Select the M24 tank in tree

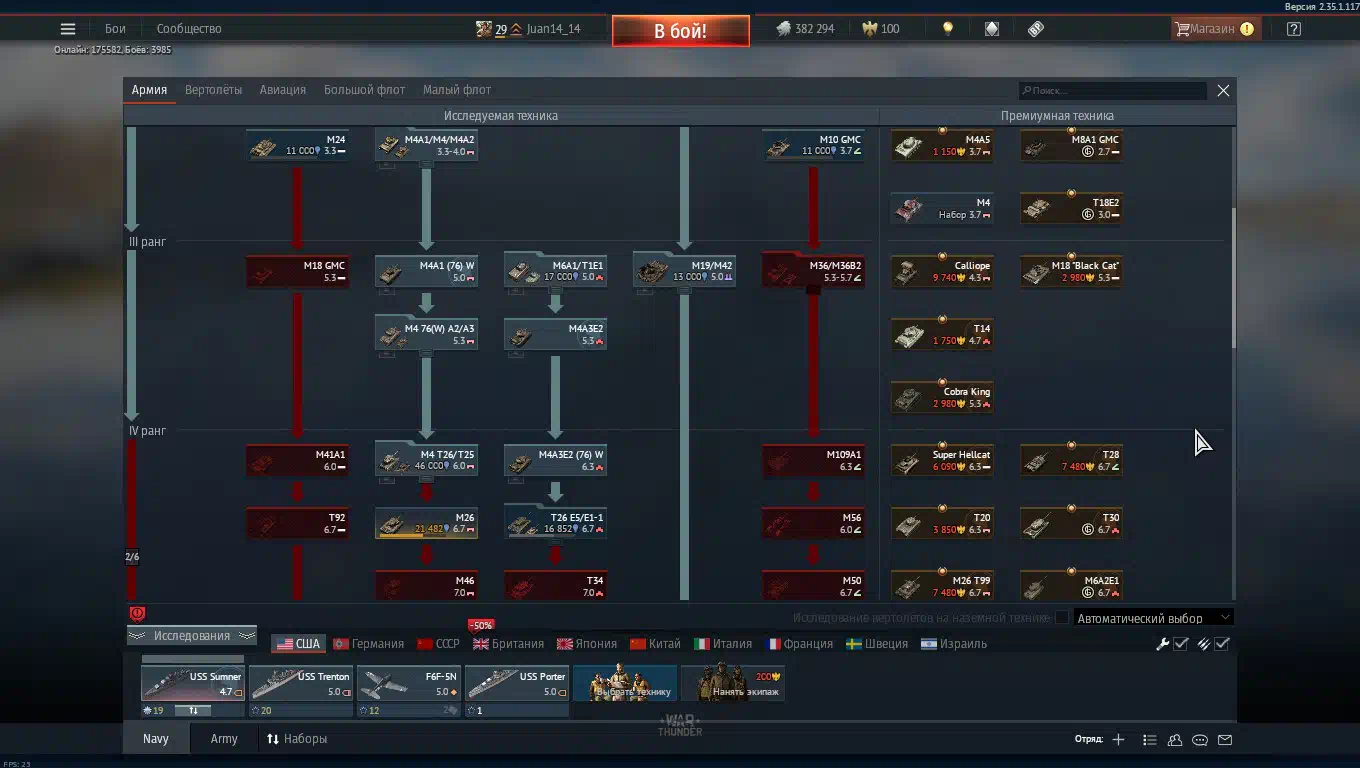[x=298, y=145]
